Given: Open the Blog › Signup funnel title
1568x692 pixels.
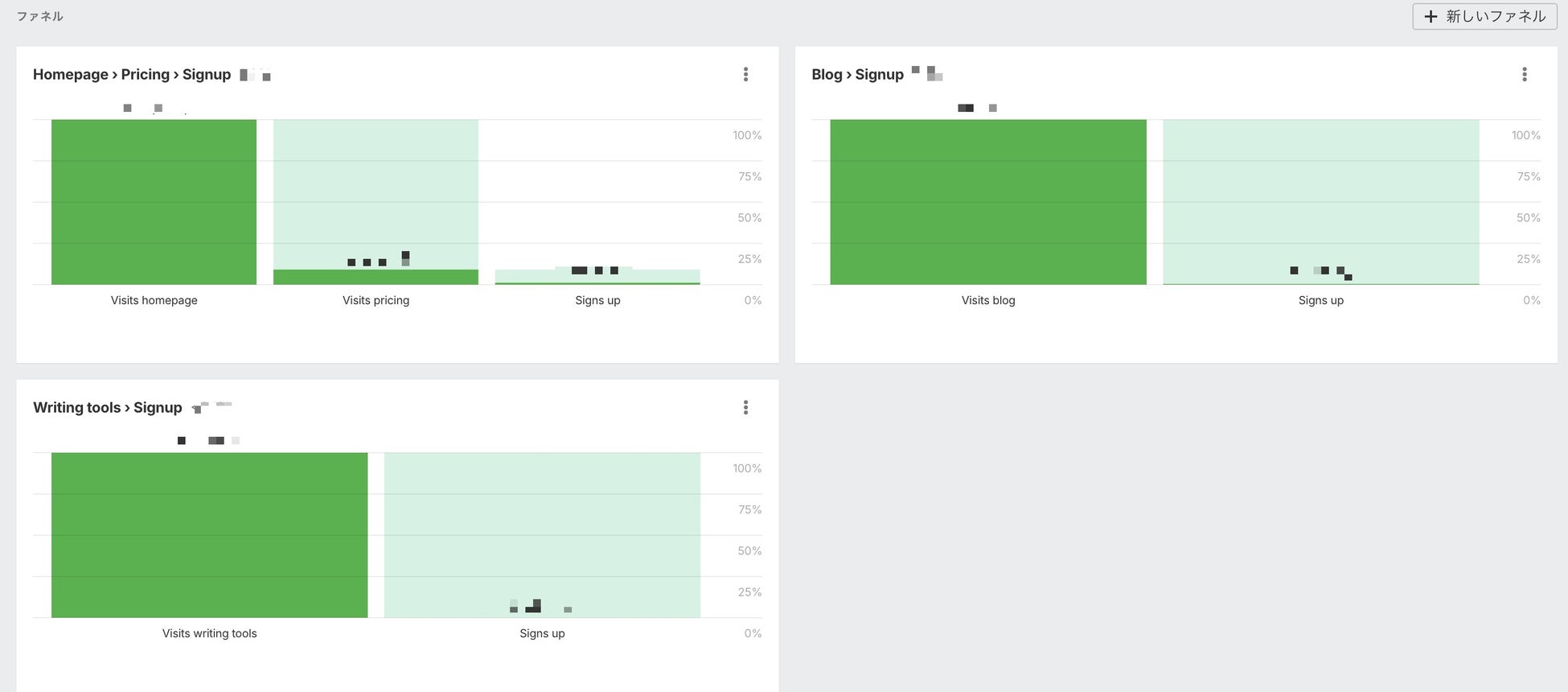Looking at the screenshot, I should click(x=857, y=74).
